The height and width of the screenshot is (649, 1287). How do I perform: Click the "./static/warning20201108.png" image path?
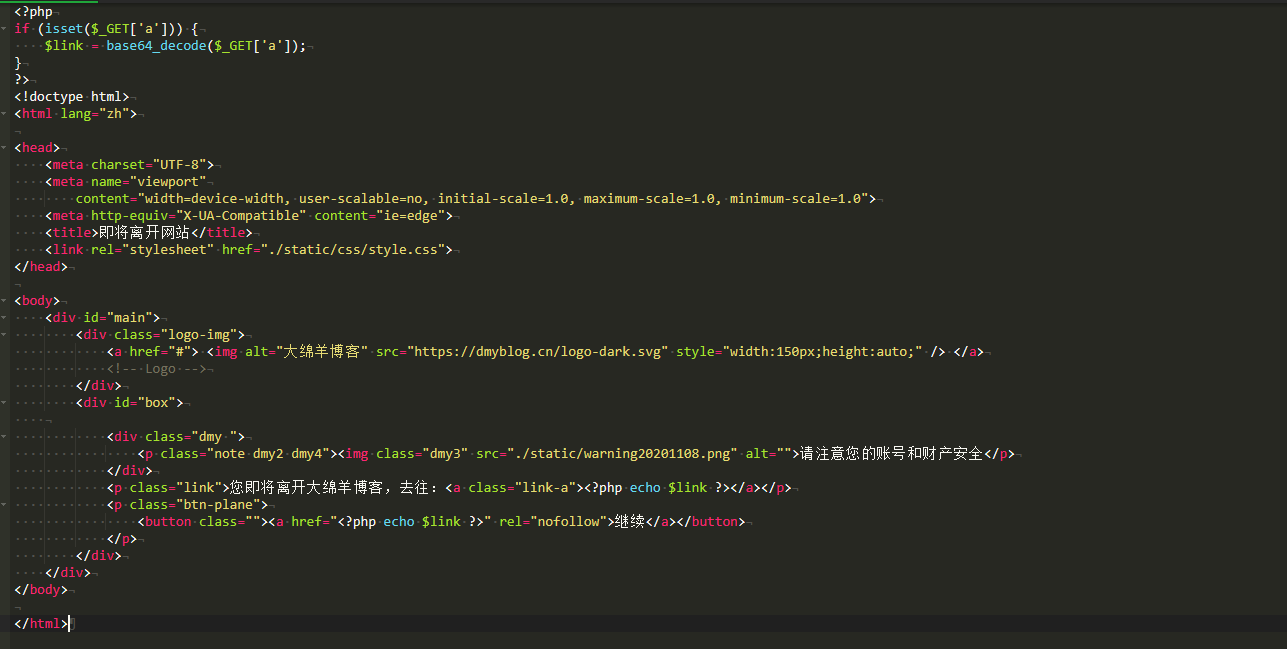tap(622, 454)
